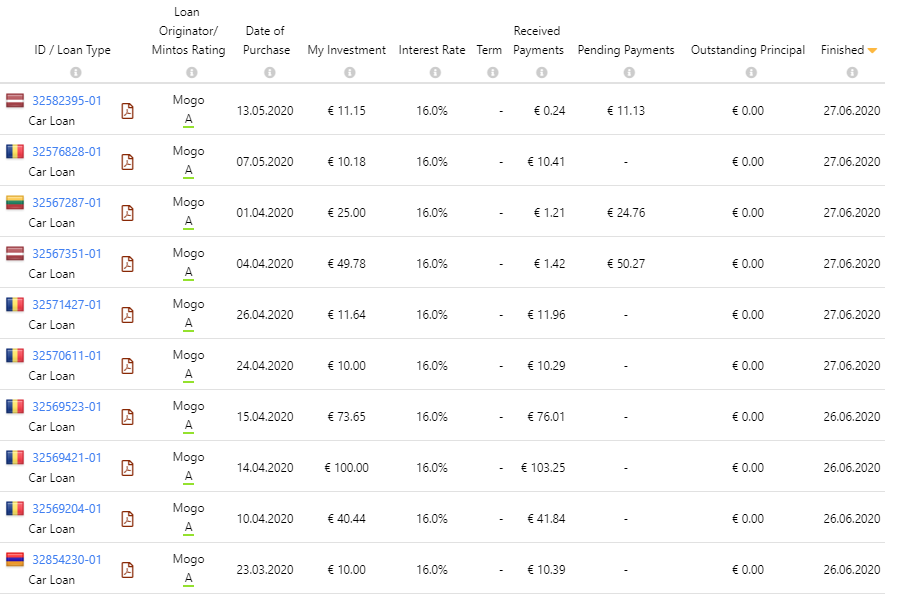This screenshot has height=600, width=909.
Task: Open PDF agreement for loan 32569421-01
Action: tap(127, 468)
